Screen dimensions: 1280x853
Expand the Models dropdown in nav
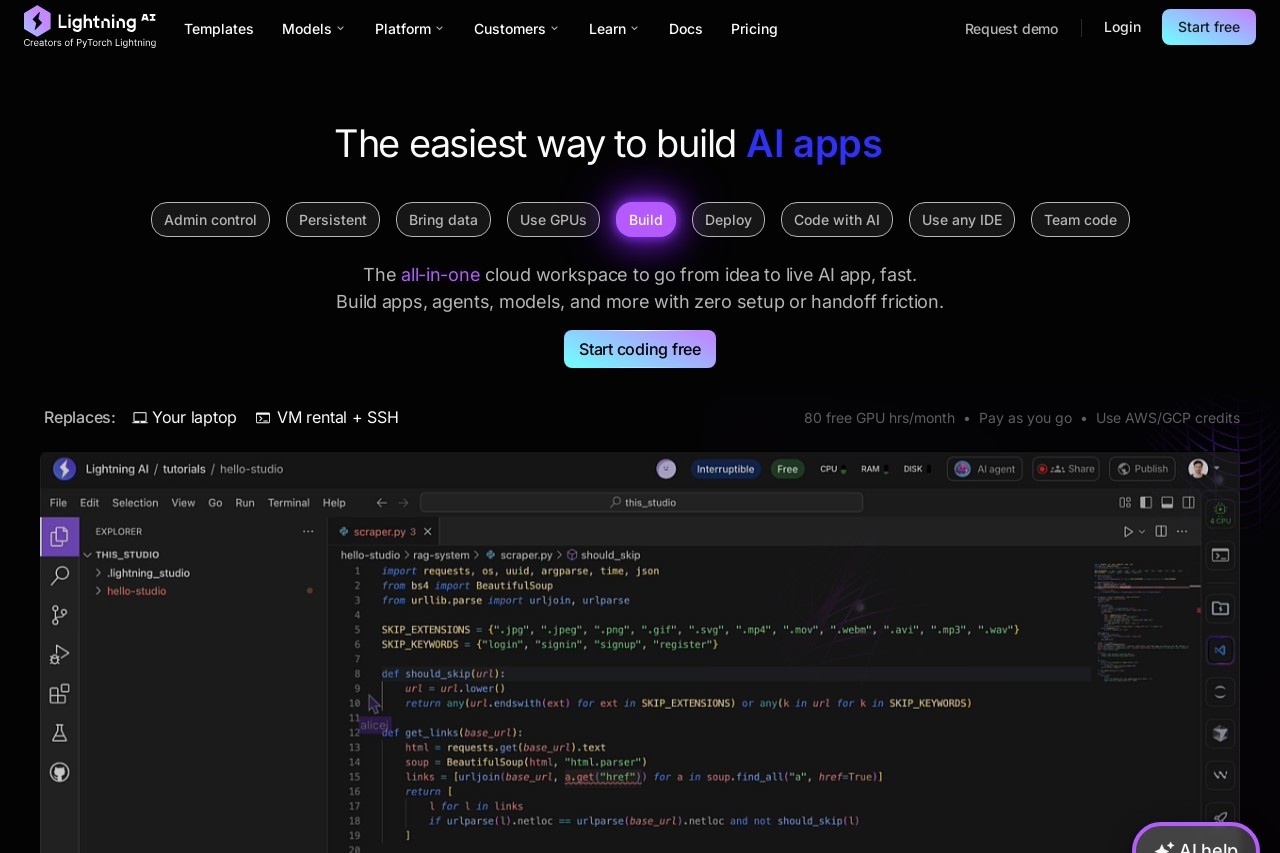coord(313,29)
